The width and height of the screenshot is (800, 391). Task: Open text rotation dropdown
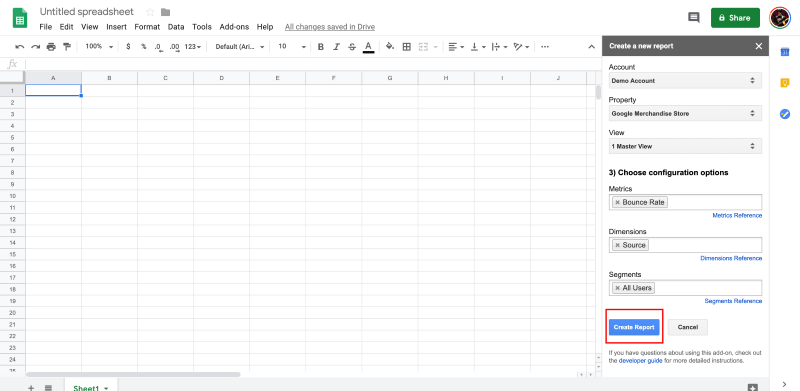click(521, 46)
